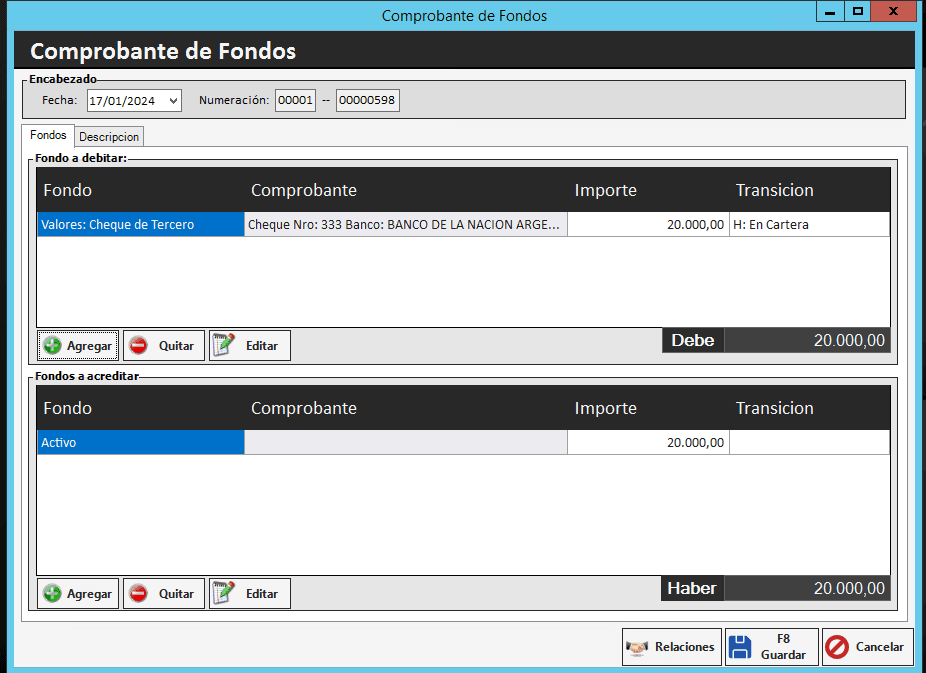This screenshot has width=926, height=673.
Task: Select the Activo row in credit grid
Action: pos(140,443)
